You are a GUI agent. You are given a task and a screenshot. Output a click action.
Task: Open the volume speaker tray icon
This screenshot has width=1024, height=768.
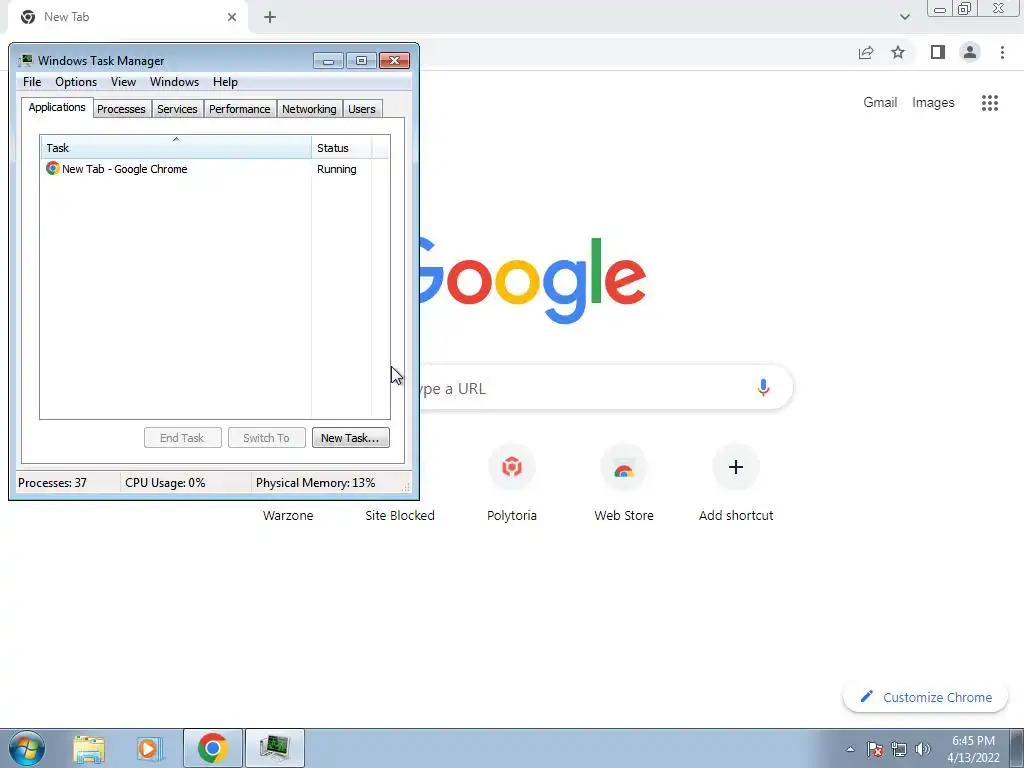(x=923, y=749)
